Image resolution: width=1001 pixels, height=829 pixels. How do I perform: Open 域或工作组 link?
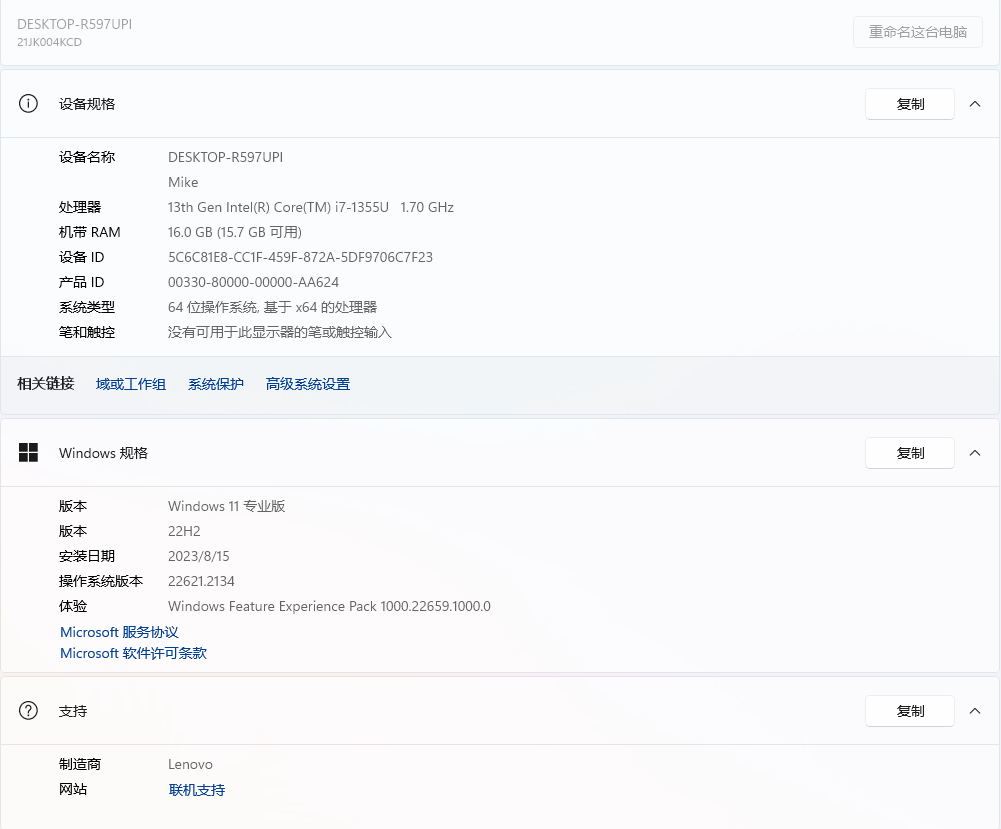(x=131, y=384)
